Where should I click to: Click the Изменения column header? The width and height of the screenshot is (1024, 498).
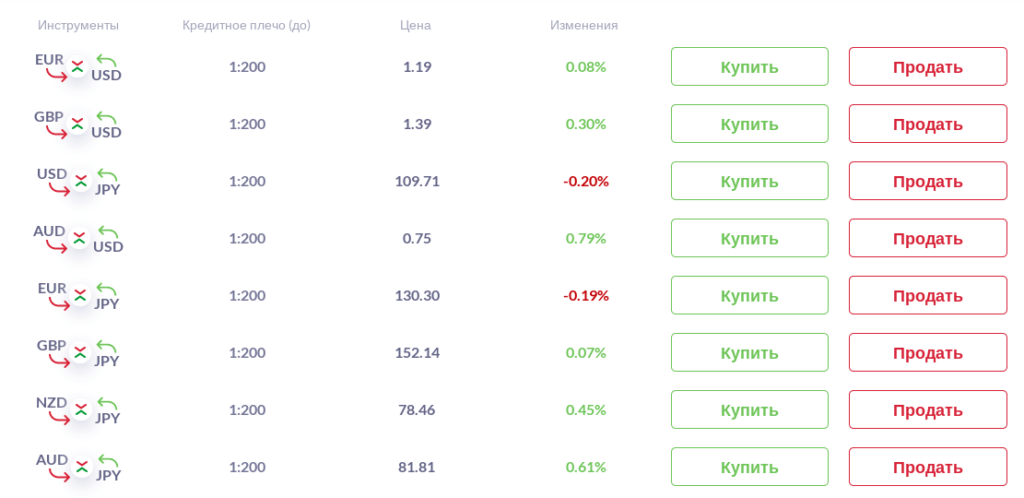[584, 25]
